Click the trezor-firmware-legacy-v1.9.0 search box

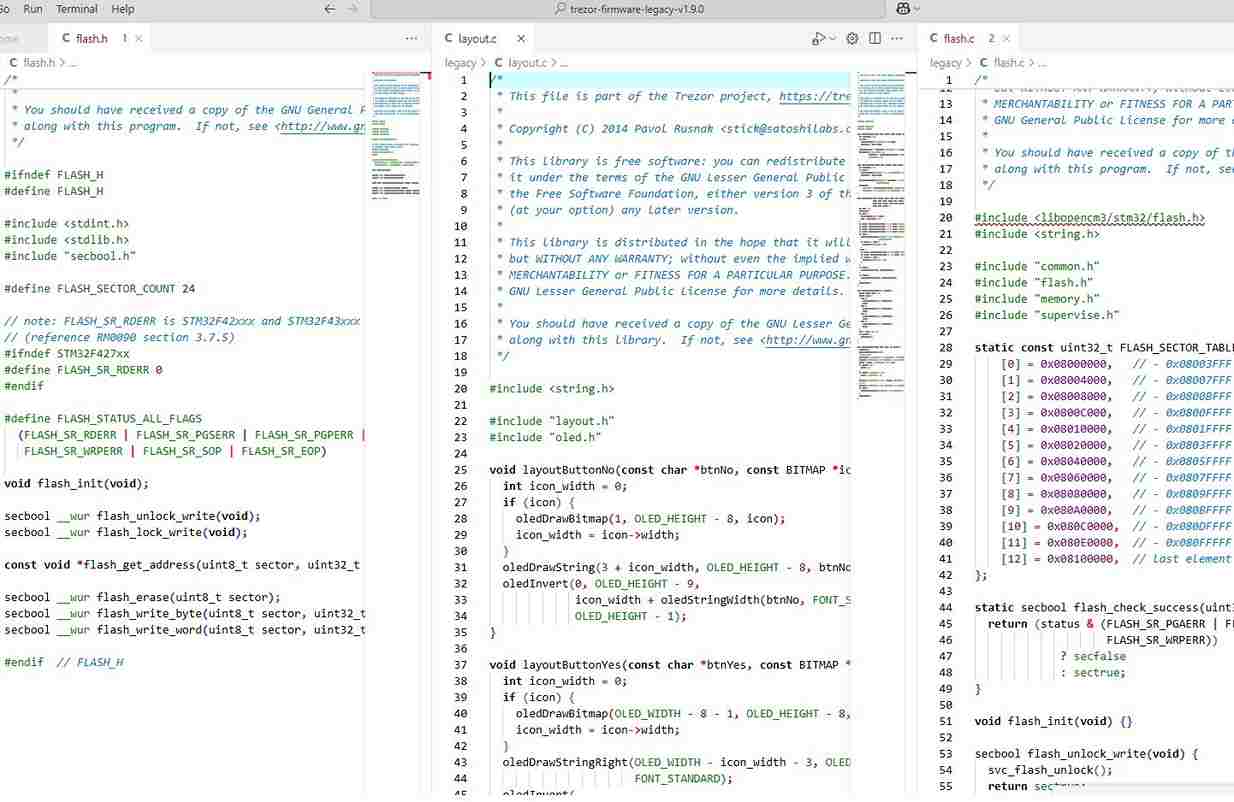click(627, 9)
